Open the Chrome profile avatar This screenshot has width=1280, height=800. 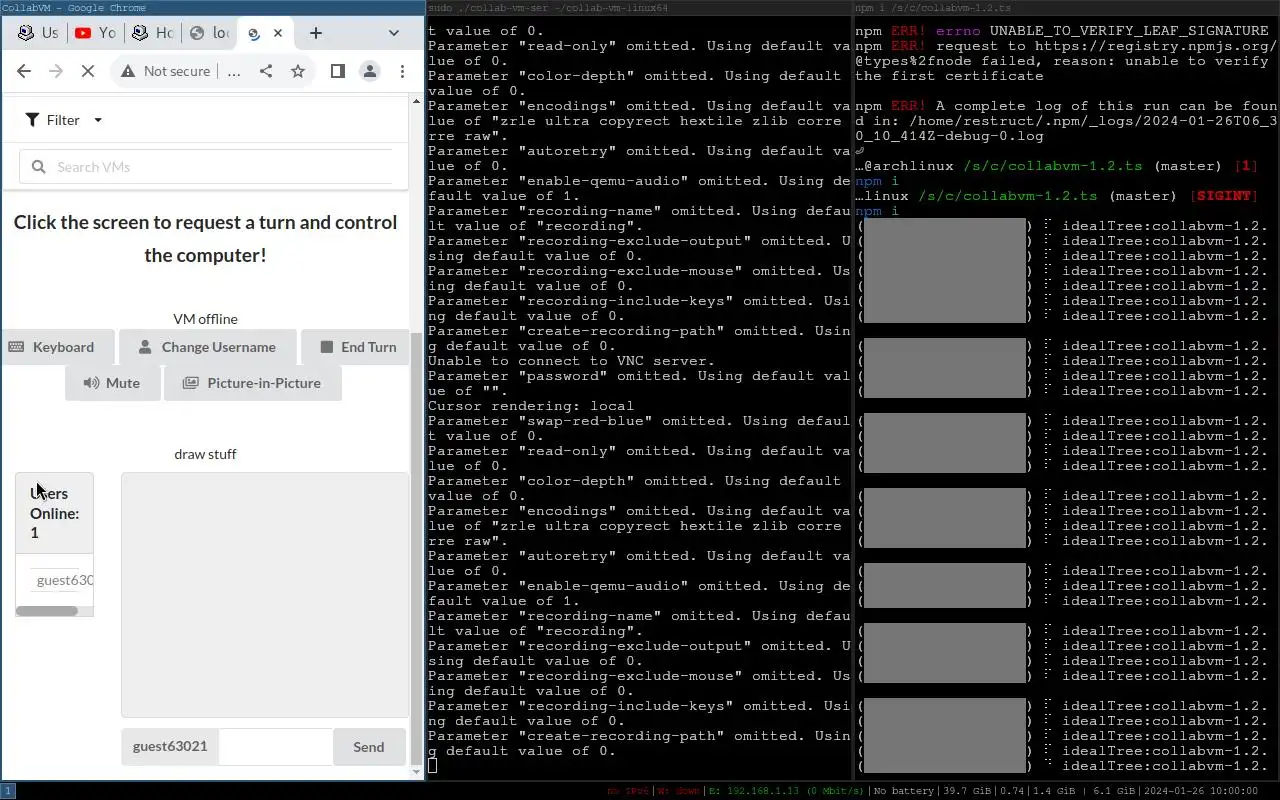click(x=370, y=71)
